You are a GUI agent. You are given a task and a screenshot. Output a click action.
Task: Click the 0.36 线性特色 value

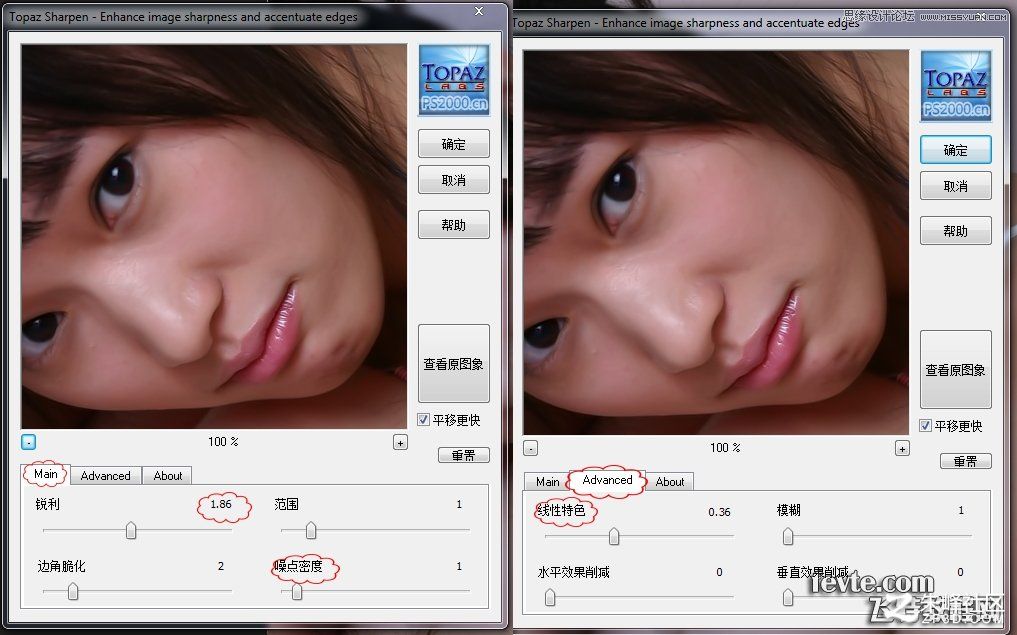[719, 512]
